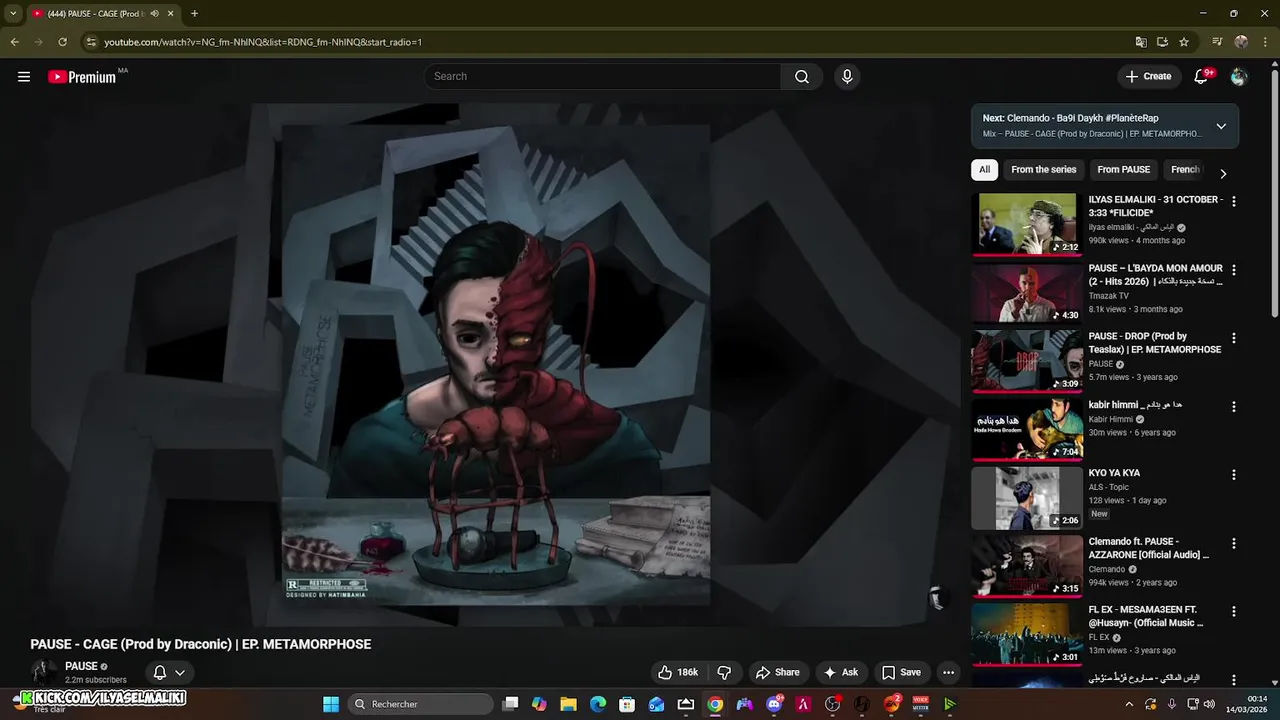Open kabir himmi video title
The width and height of the screenshot is (1280, 720).
(x=1135, y=405)
